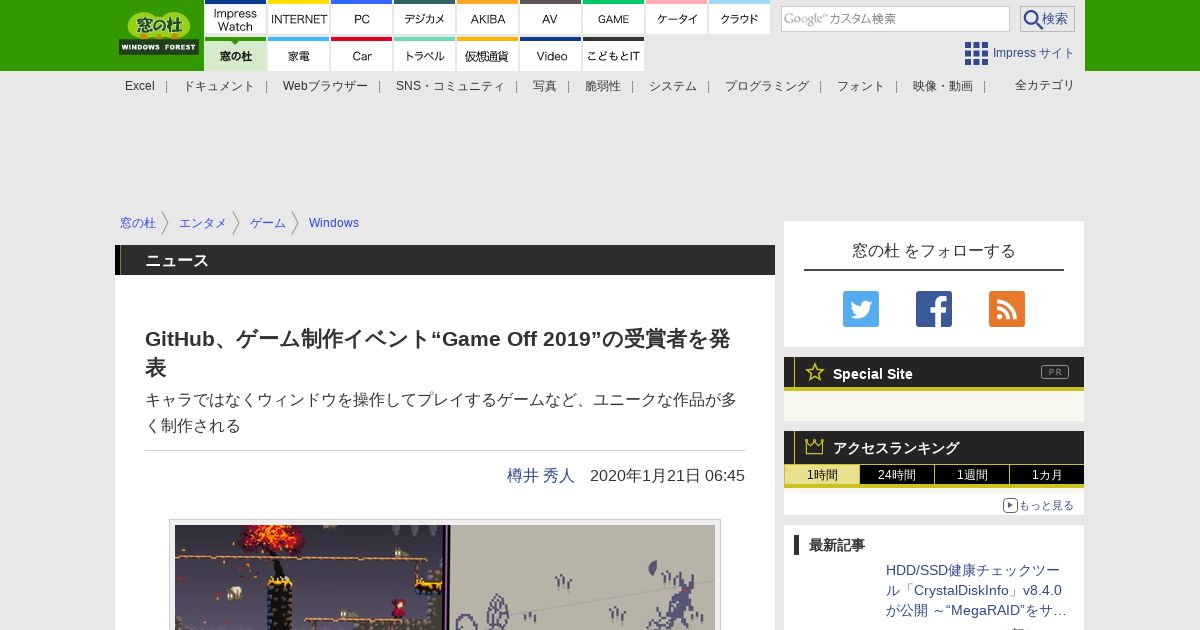Open the 仮想通貨 site tab
Viewport: 1200px width, 630px height.
(x=488, y=55)
